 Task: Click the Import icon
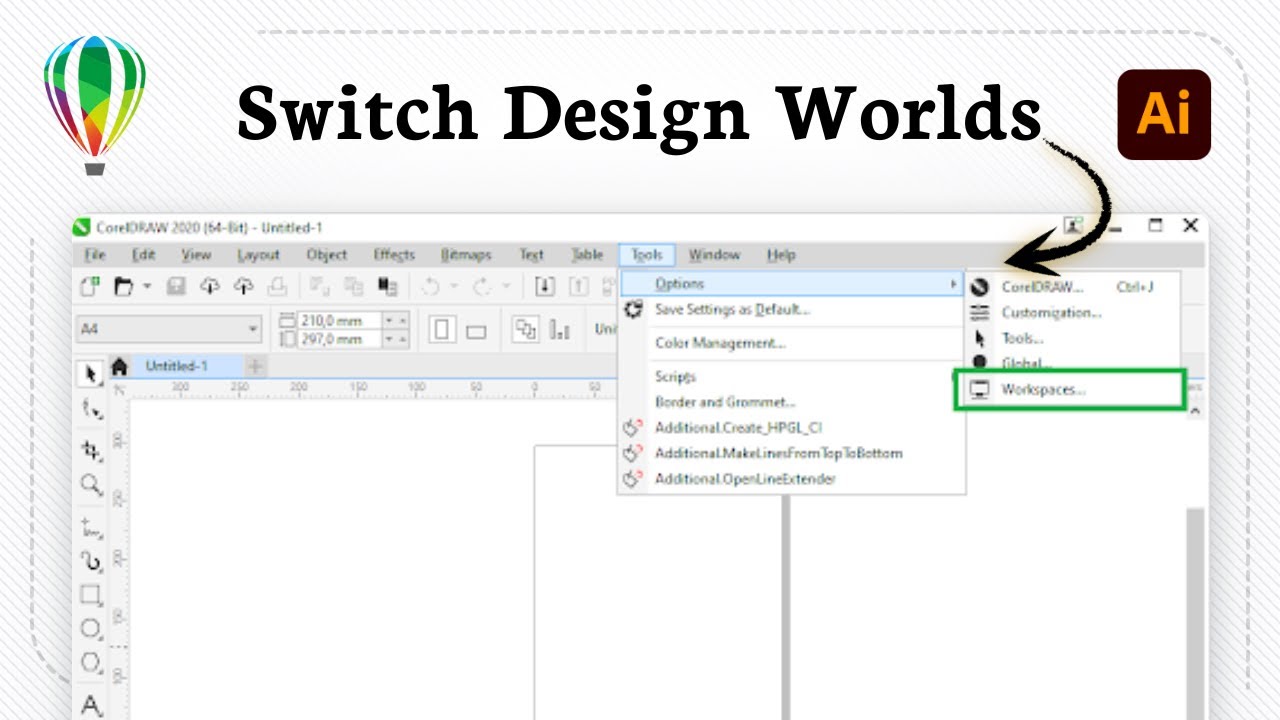click(x=545, y=287)
